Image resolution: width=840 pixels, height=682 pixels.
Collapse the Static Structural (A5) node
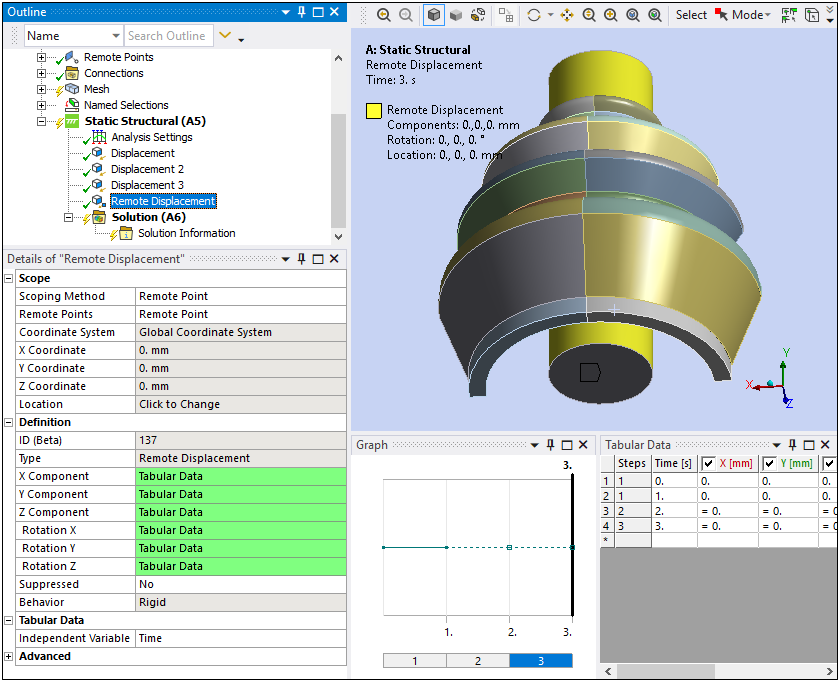41,121
